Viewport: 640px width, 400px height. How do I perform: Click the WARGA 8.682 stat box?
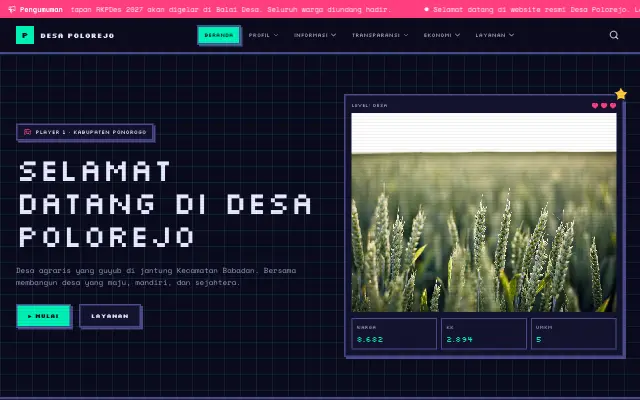(394, 333)
